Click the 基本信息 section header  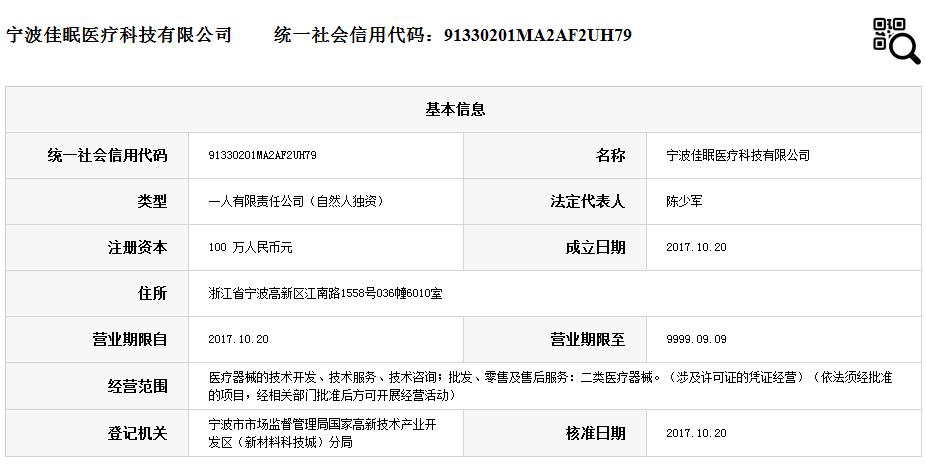(455, 109)
